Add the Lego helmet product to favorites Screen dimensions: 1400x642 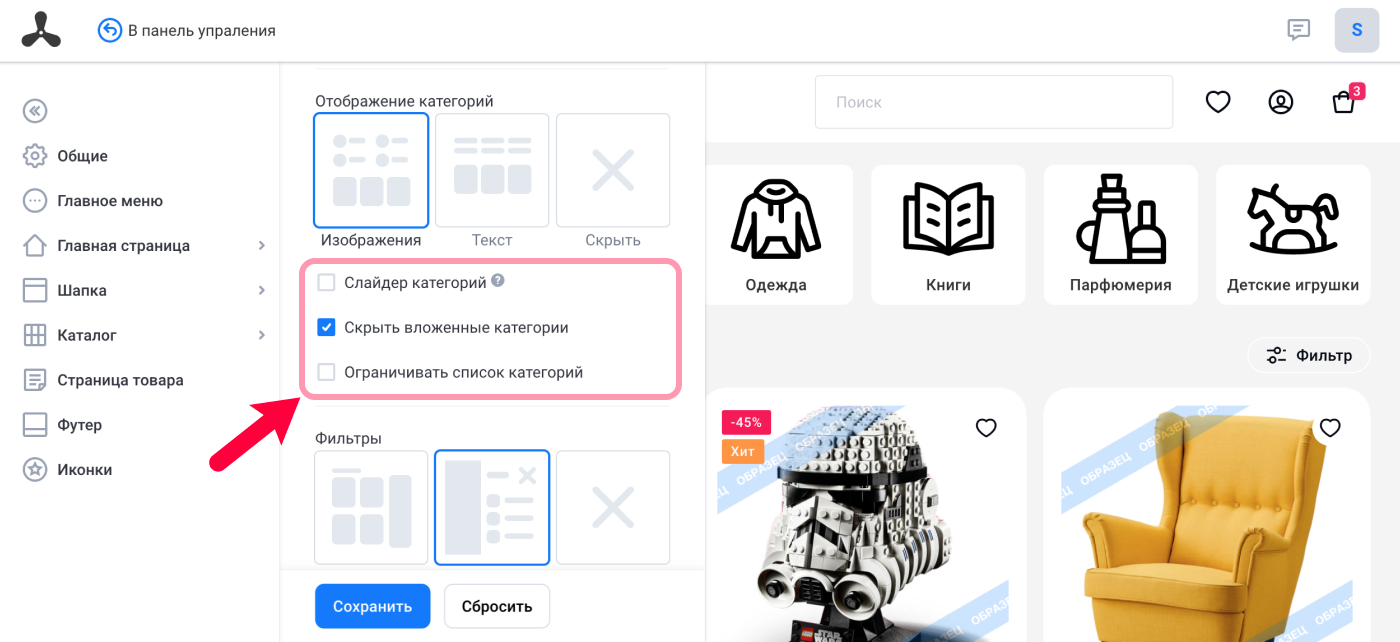[986, 428]
